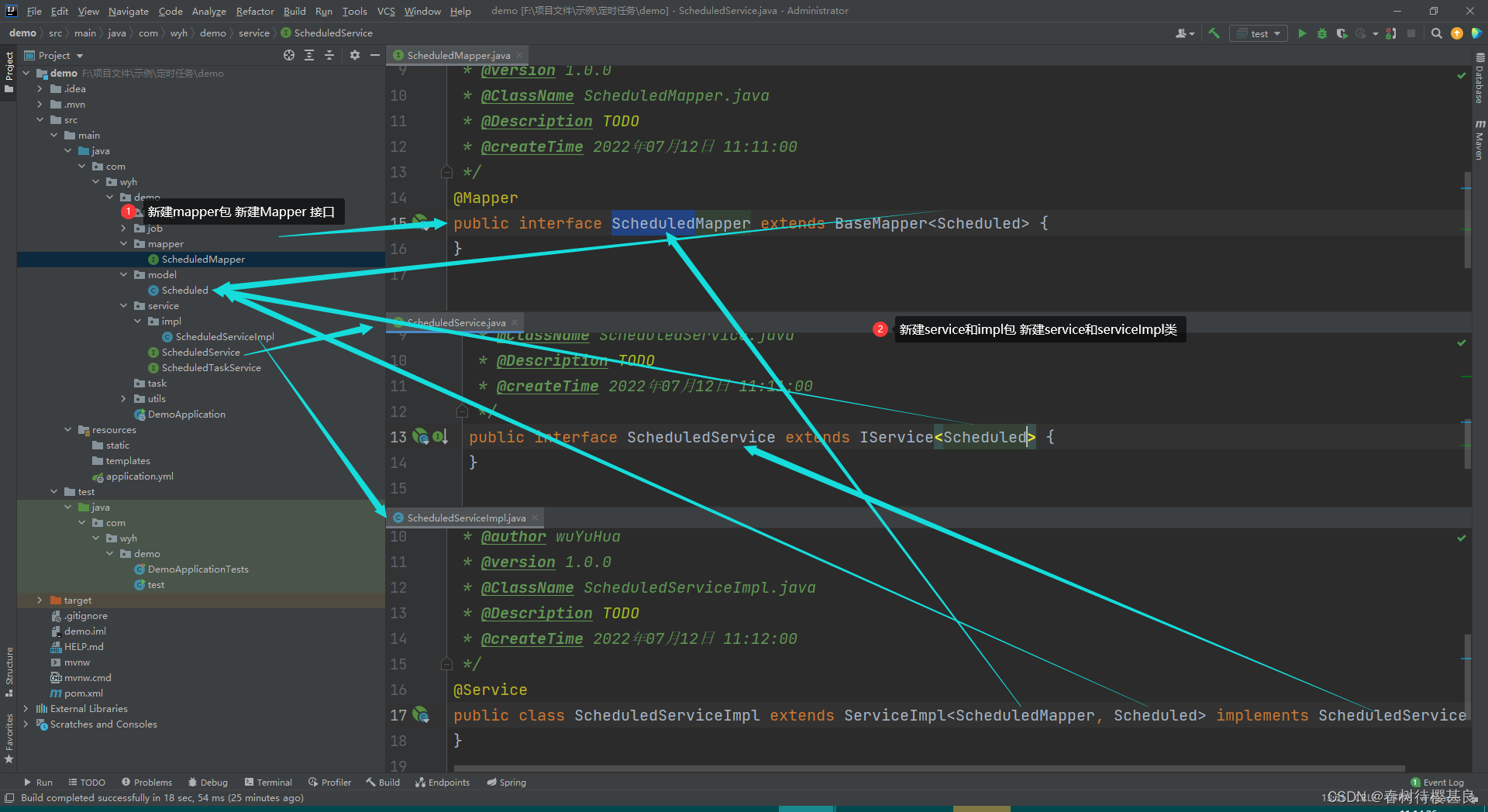This screenshot has height=812, width=1488.
Task: Open Project panel settings gear icon
Action: click(354, 55)
